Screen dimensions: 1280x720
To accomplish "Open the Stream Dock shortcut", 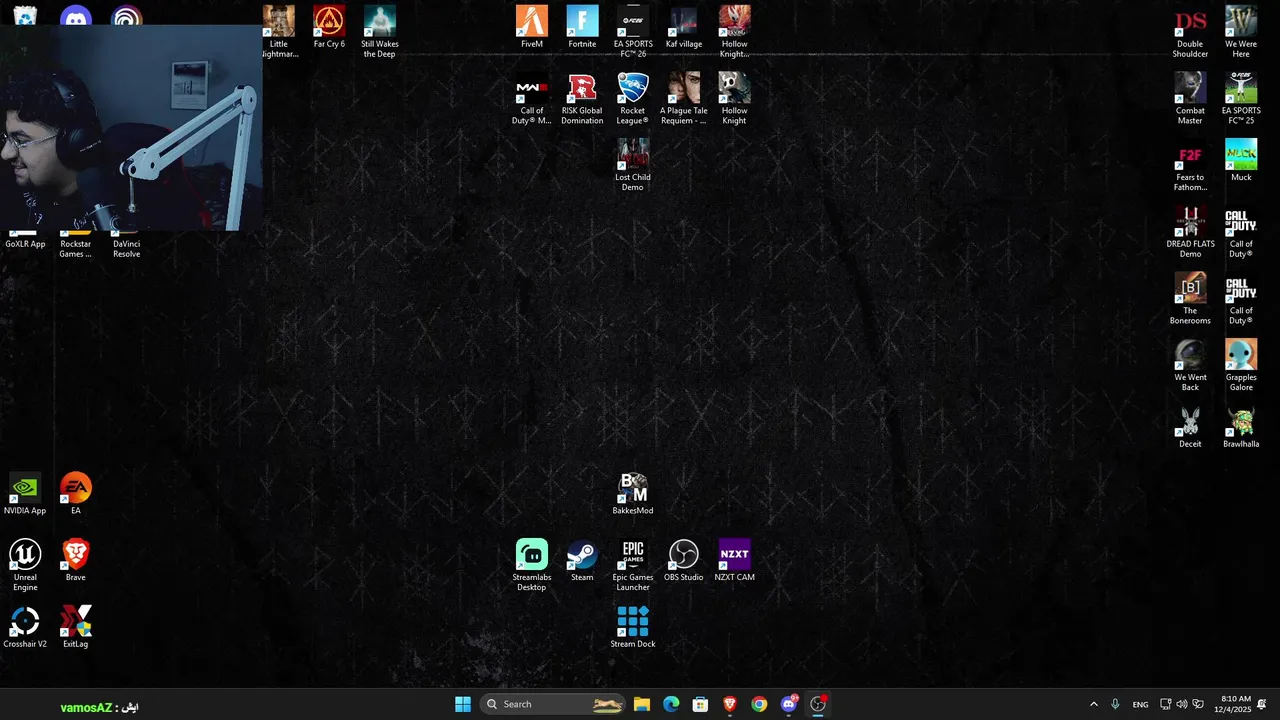I will click(633, 627).
